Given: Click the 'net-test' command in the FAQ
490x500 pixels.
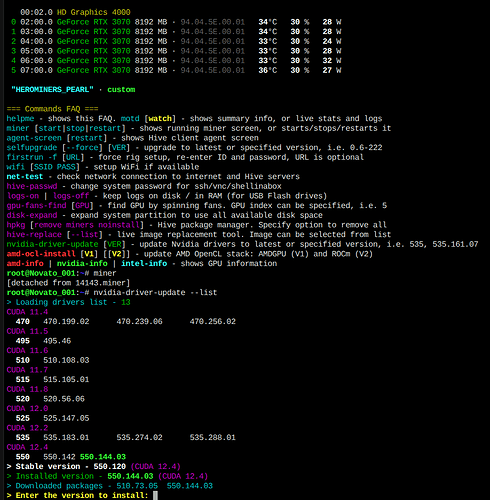Looking at the screenshot, I should coord(25,177).
